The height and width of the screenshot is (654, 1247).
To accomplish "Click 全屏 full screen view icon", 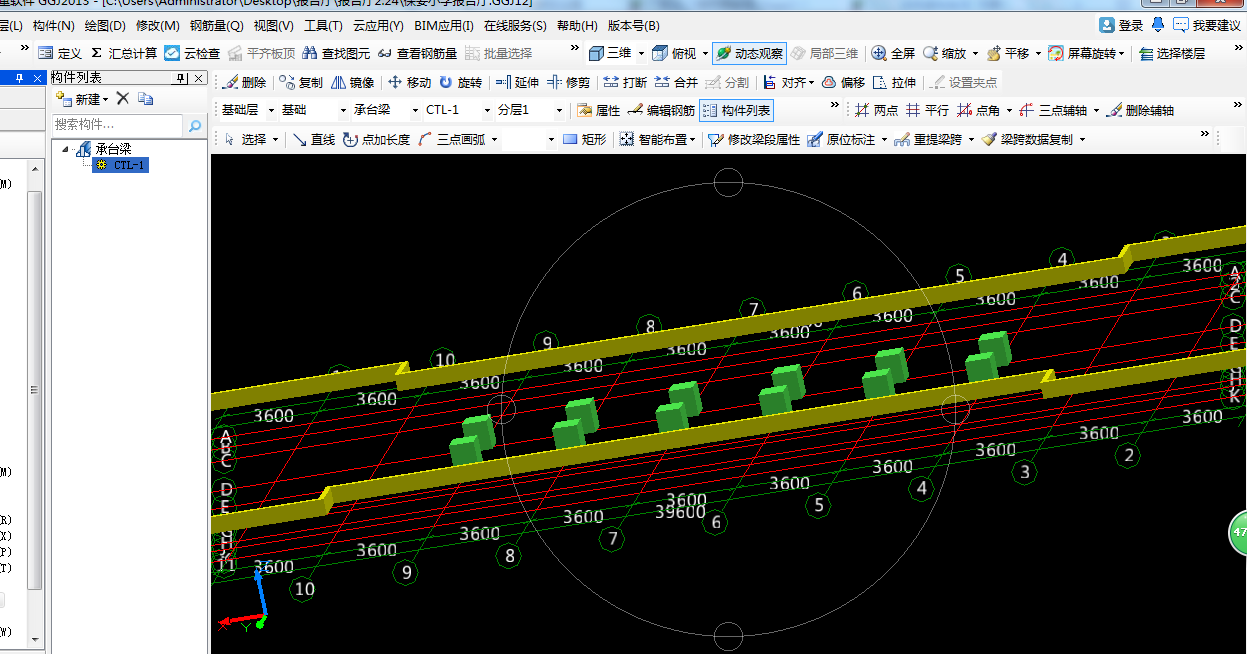I will point(893,53).
